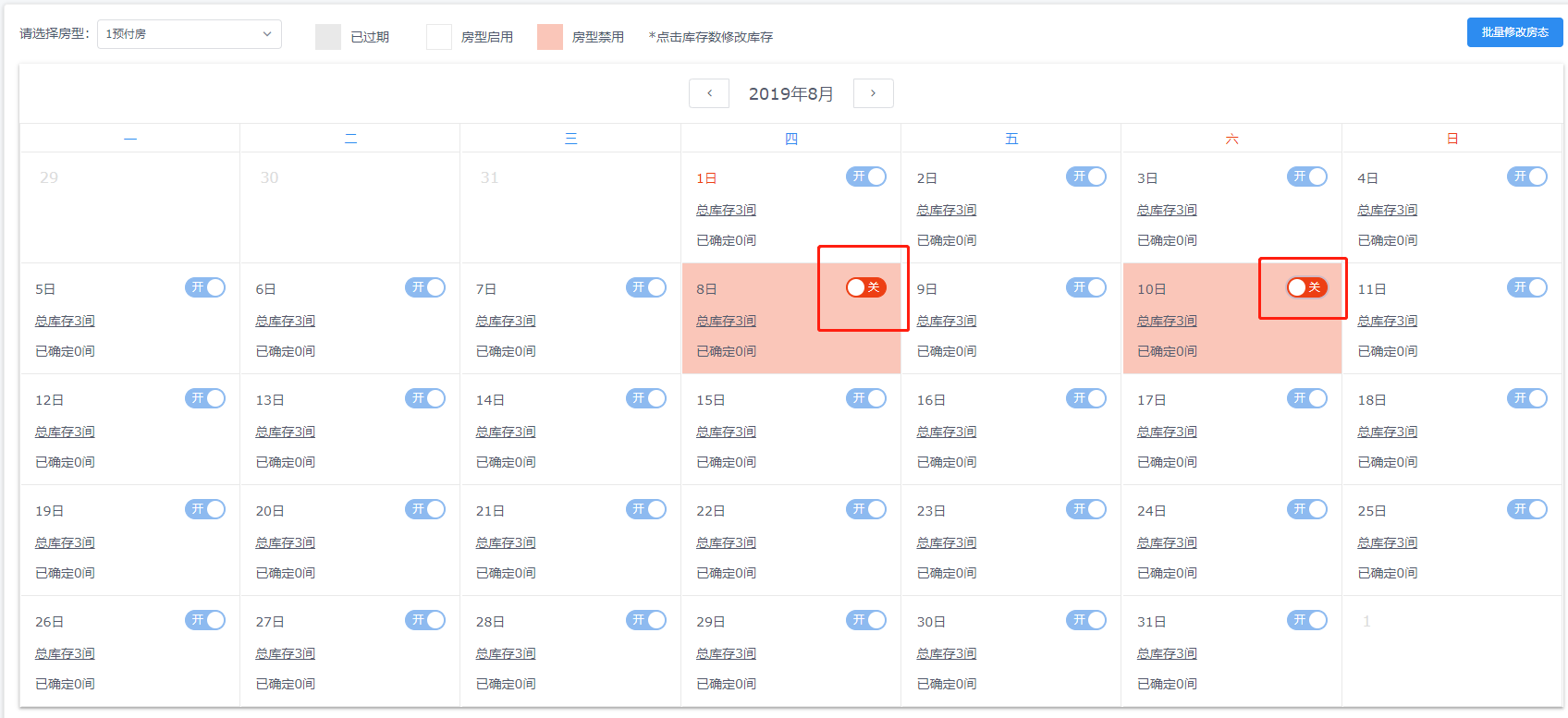Go to next month arrow
Image resolution: width=1568 pixels, height=718 pixels.
pos(873,93)
